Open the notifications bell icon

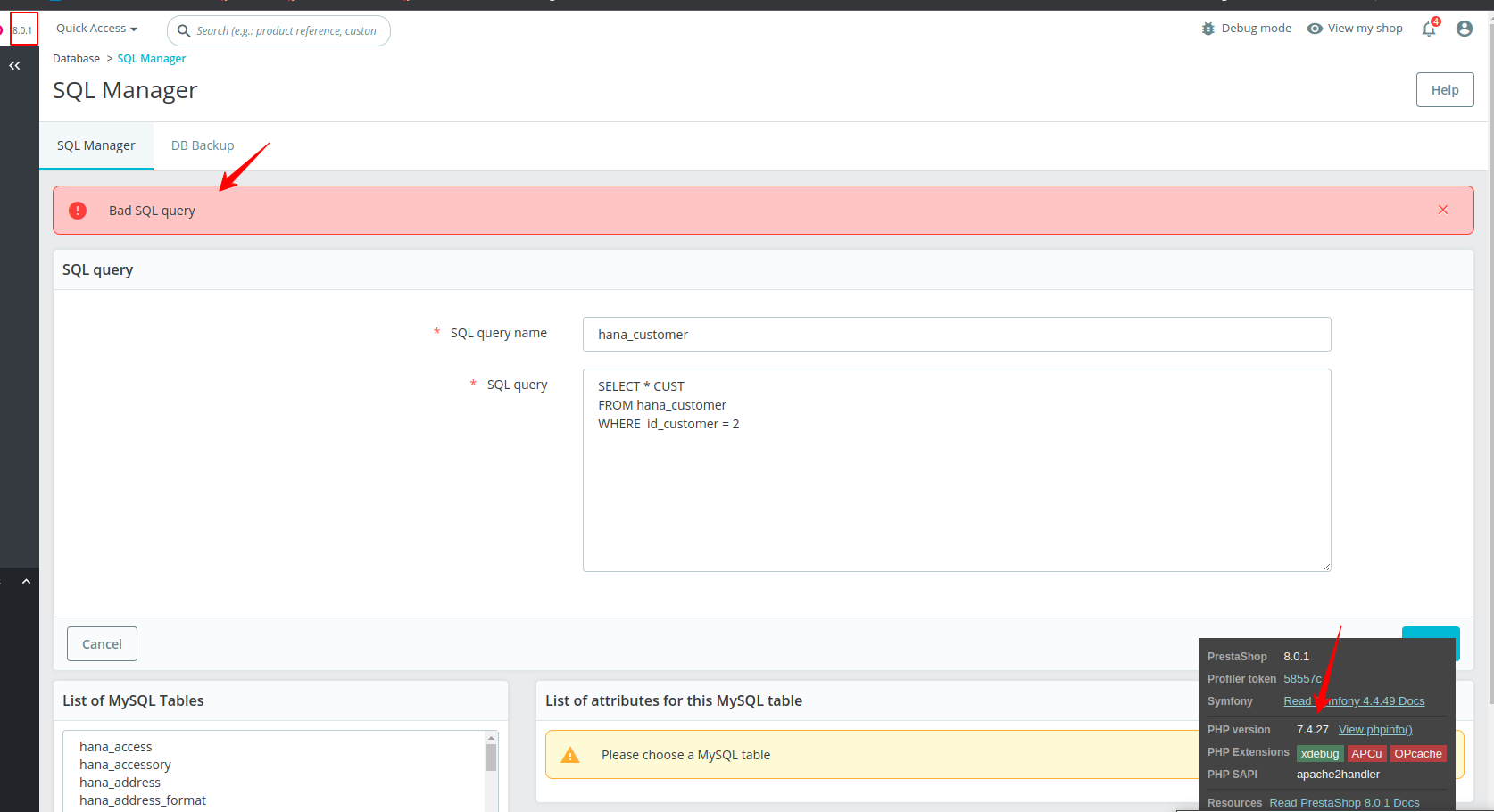pyautogui.click(x=1428, y=29)
